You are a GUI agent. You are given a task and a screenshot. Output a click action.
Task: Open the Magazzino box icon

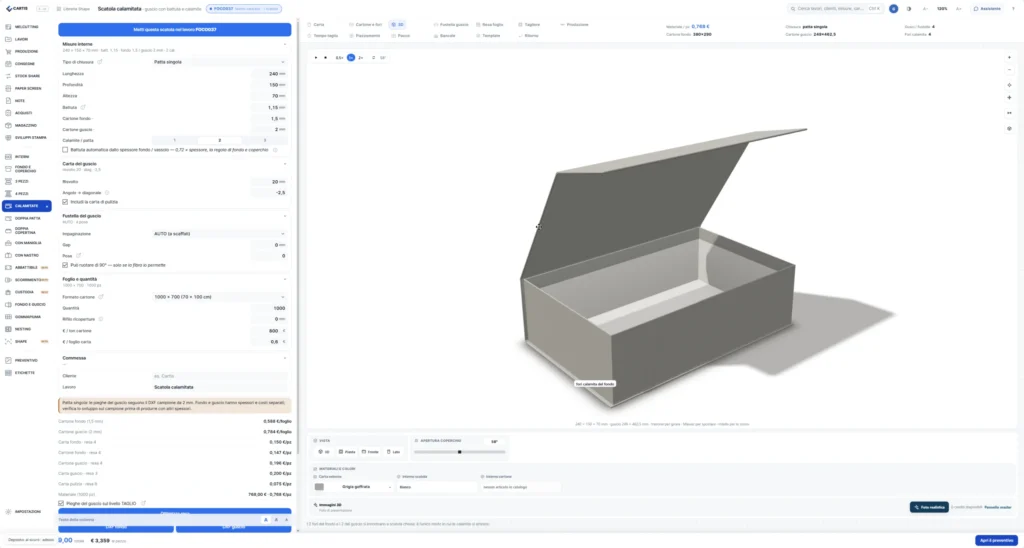8,125
